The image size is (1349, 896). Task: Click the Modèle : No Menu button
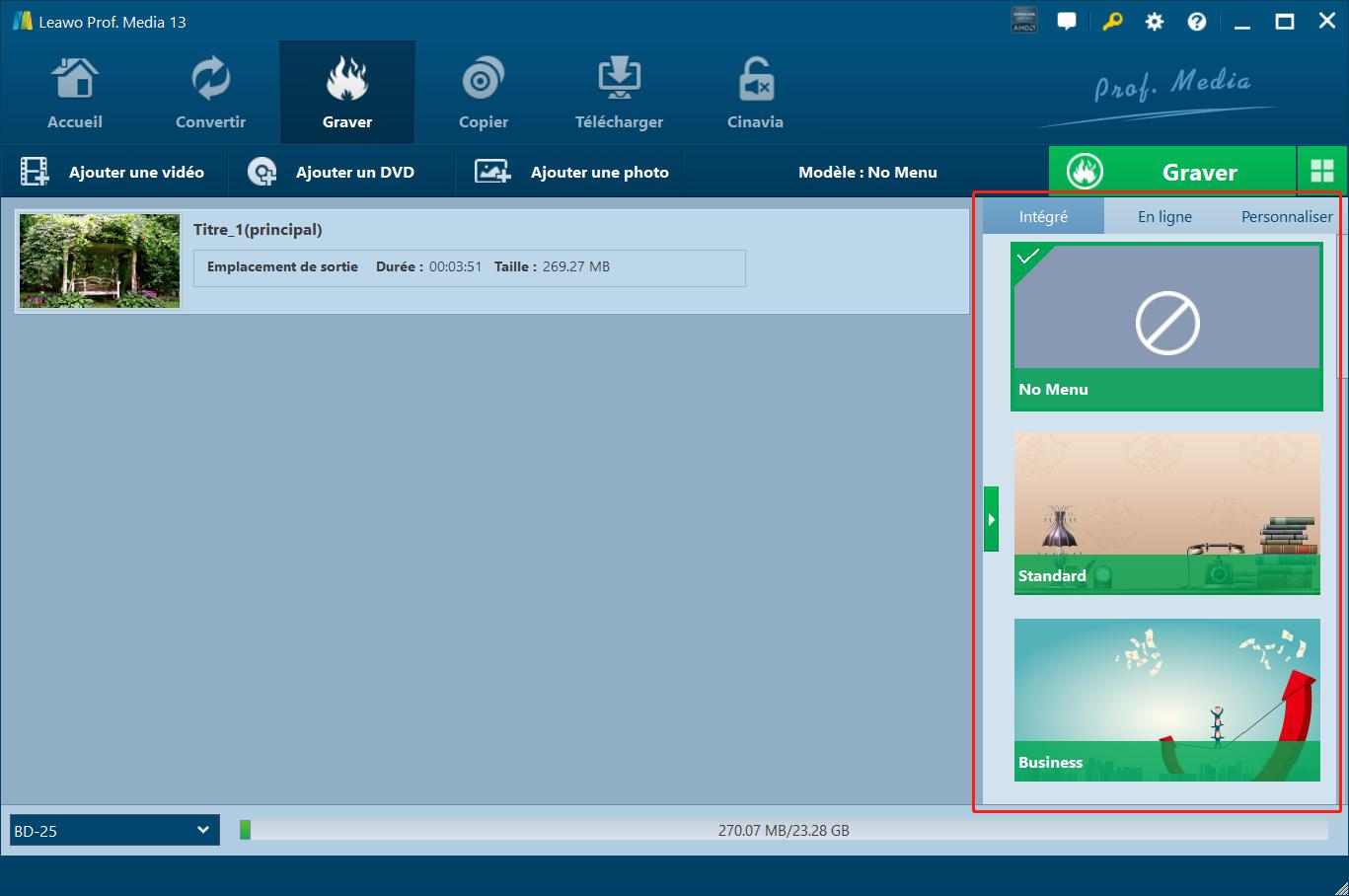point(867,172)
